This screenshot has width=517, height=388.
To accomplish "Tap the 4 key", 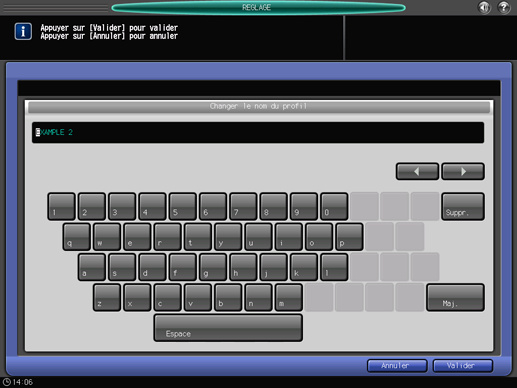I will (x=152, y=206).
